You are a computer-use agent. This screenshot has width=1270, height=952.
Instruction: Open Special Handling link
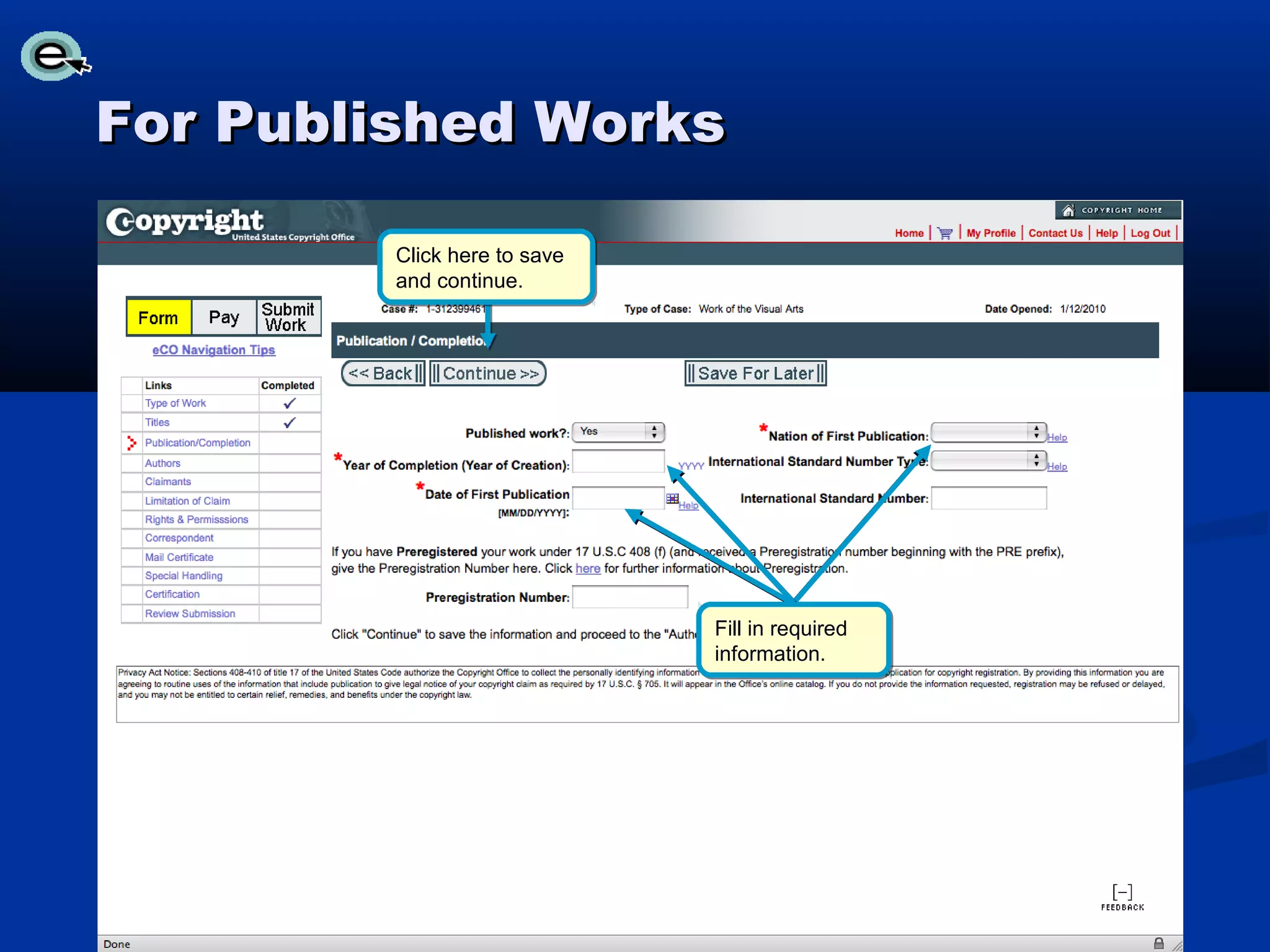(x=184, y=576)
